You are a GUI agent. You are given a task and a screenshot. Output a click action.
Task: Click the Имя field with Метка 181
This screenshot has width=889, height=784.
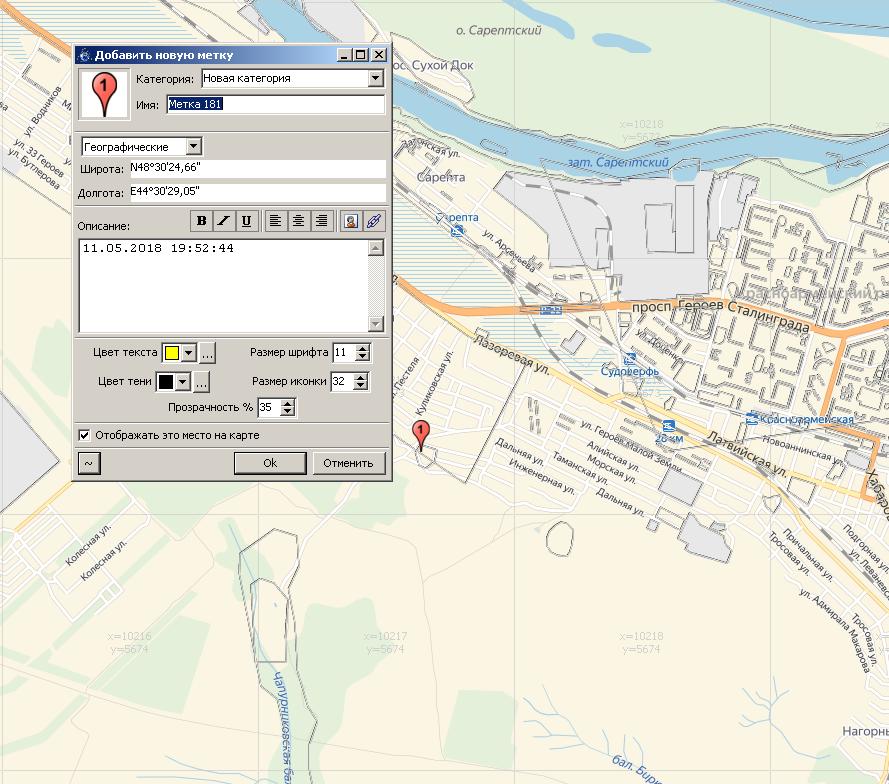point(276,104)
